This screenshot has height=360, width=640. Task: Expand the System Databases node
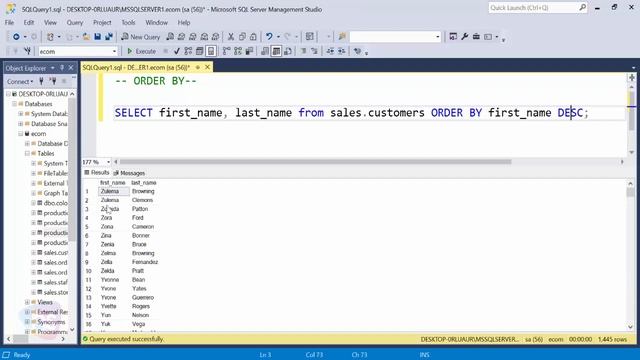[x=20, y=114]
